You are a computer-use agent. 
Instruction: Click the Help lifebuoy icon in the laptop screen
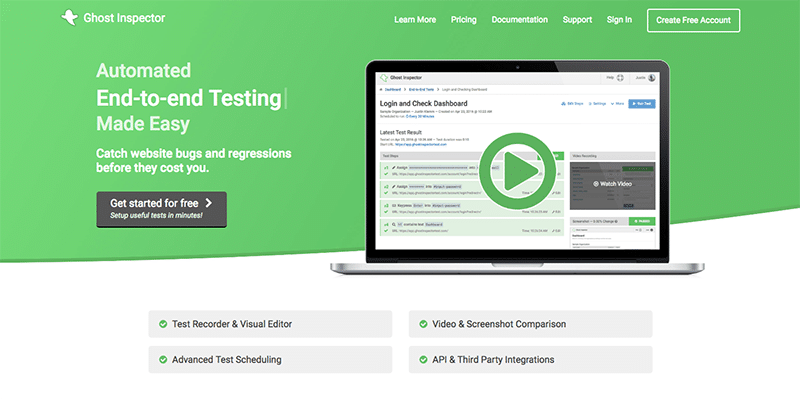(x=620, y=78)
